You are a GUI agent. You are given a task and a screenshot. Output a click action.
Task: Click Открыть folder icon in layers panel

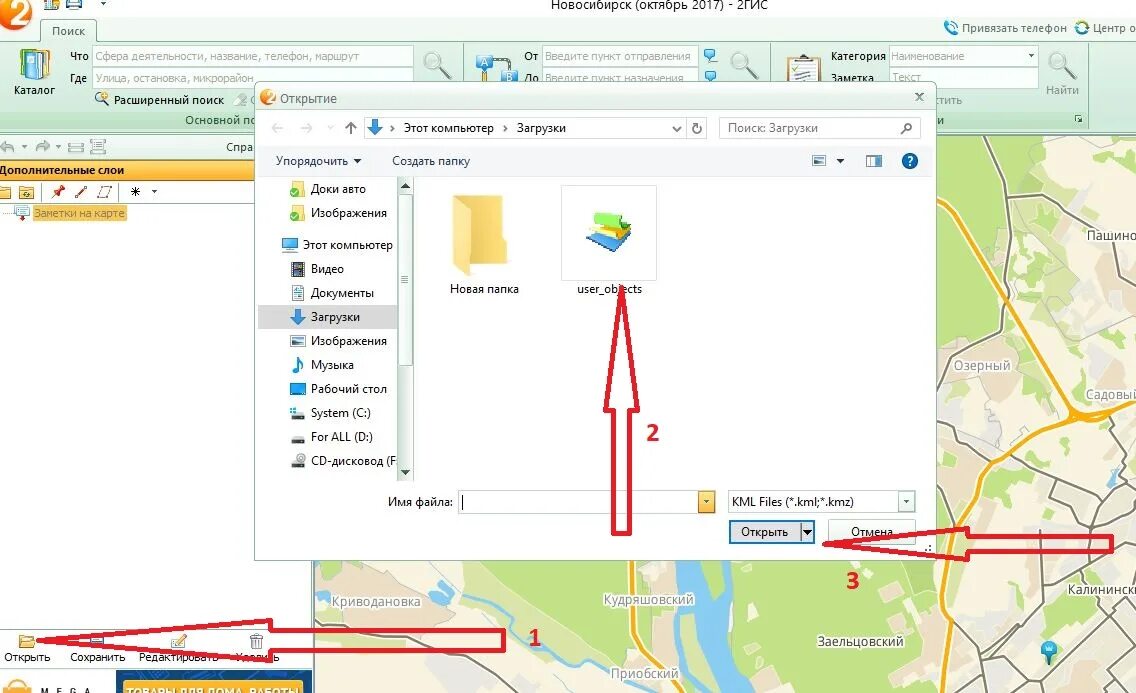[x=27, y=642]
